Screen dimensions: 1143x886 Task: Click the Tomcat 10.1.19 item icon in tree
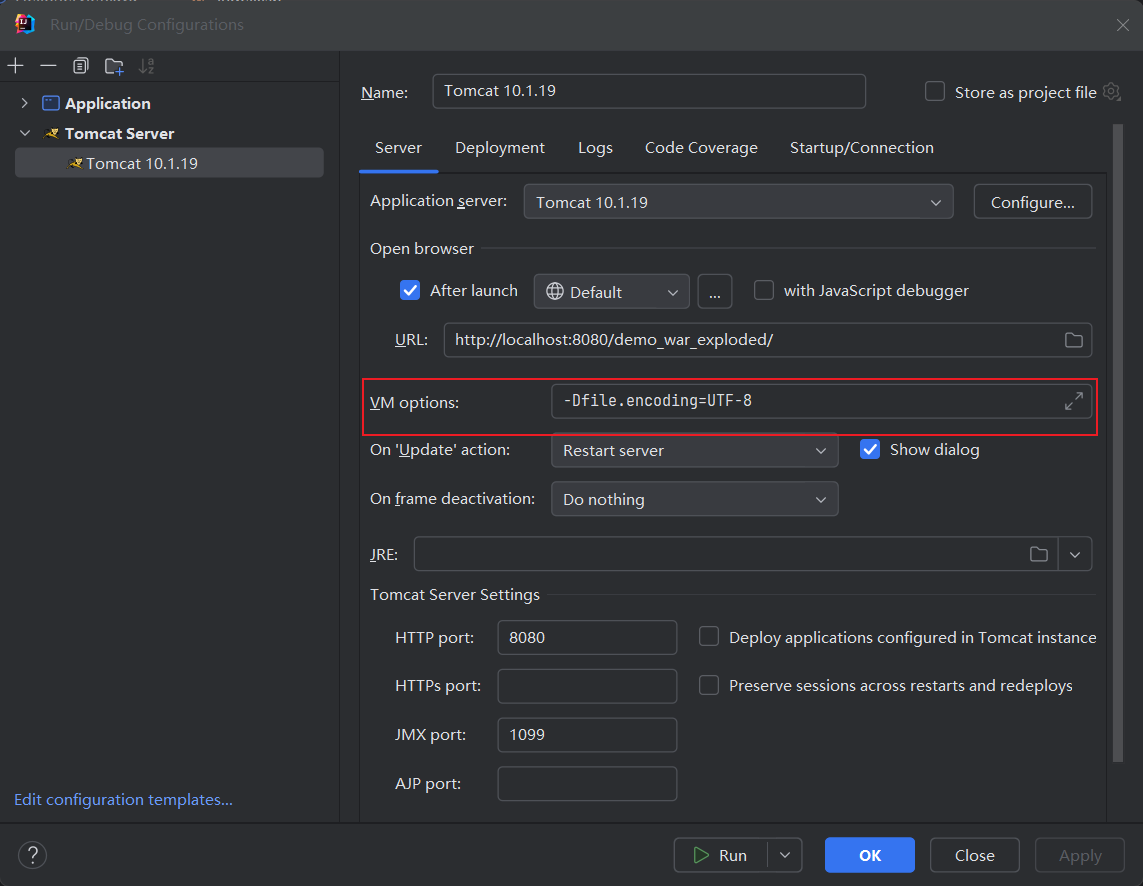[x=75, y=163]
